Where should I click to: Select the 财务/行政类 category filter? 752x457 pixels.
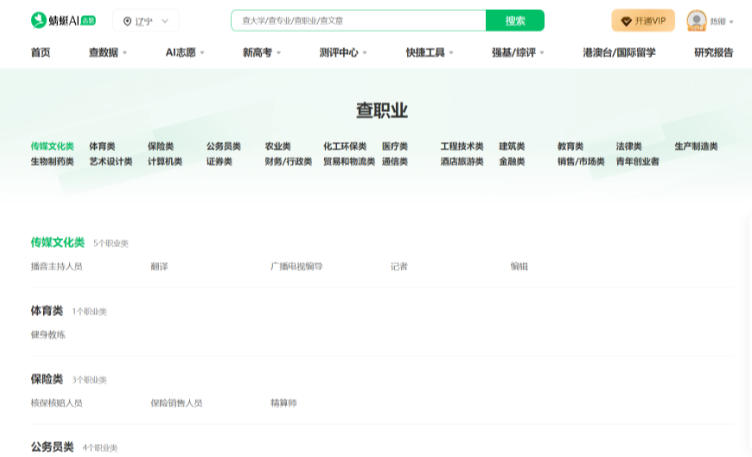[288, 162]
